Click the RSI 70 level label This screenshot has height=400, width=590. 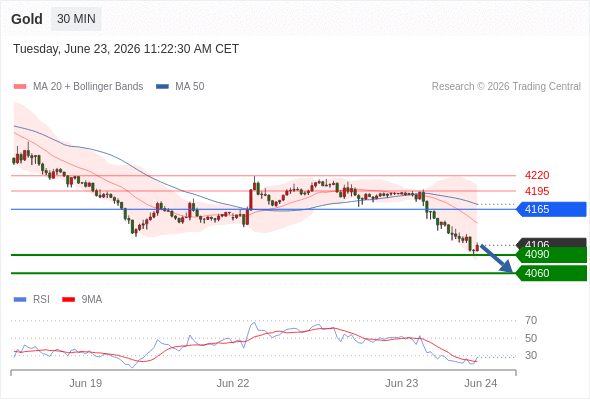point(531,321)
